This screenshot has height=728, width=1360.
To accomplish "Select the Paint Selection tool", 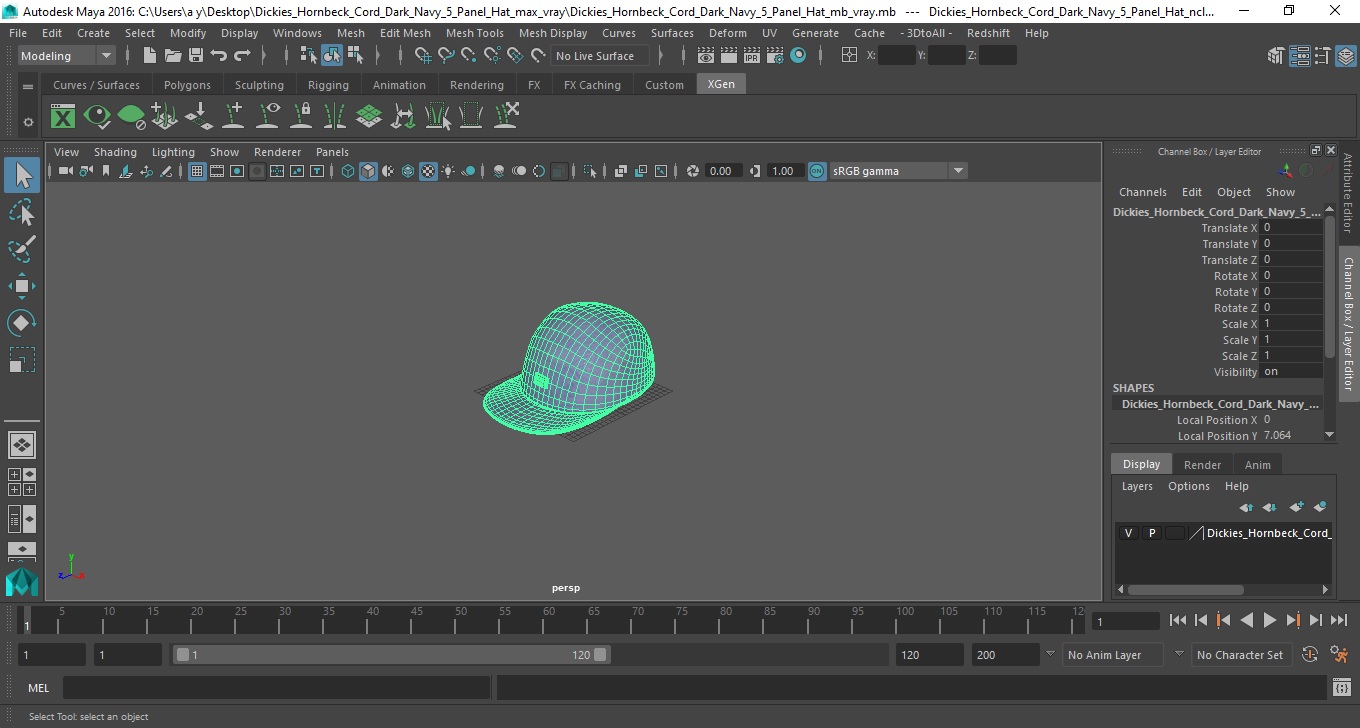I will [x=22, y=248].
